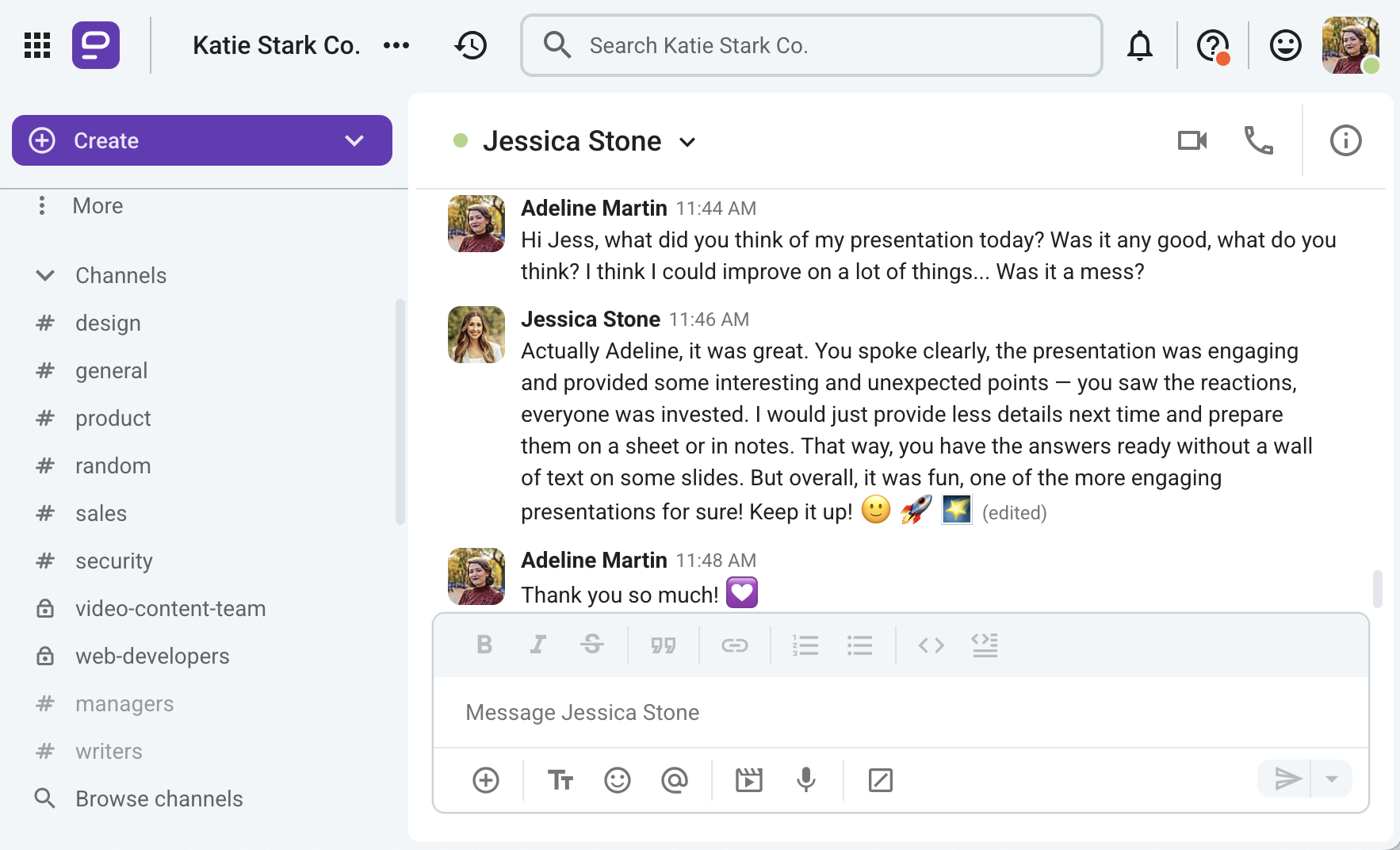Collapse the Channels section
The height and width of the screenshot is (850, 1400).
click(x=45, y=275)
